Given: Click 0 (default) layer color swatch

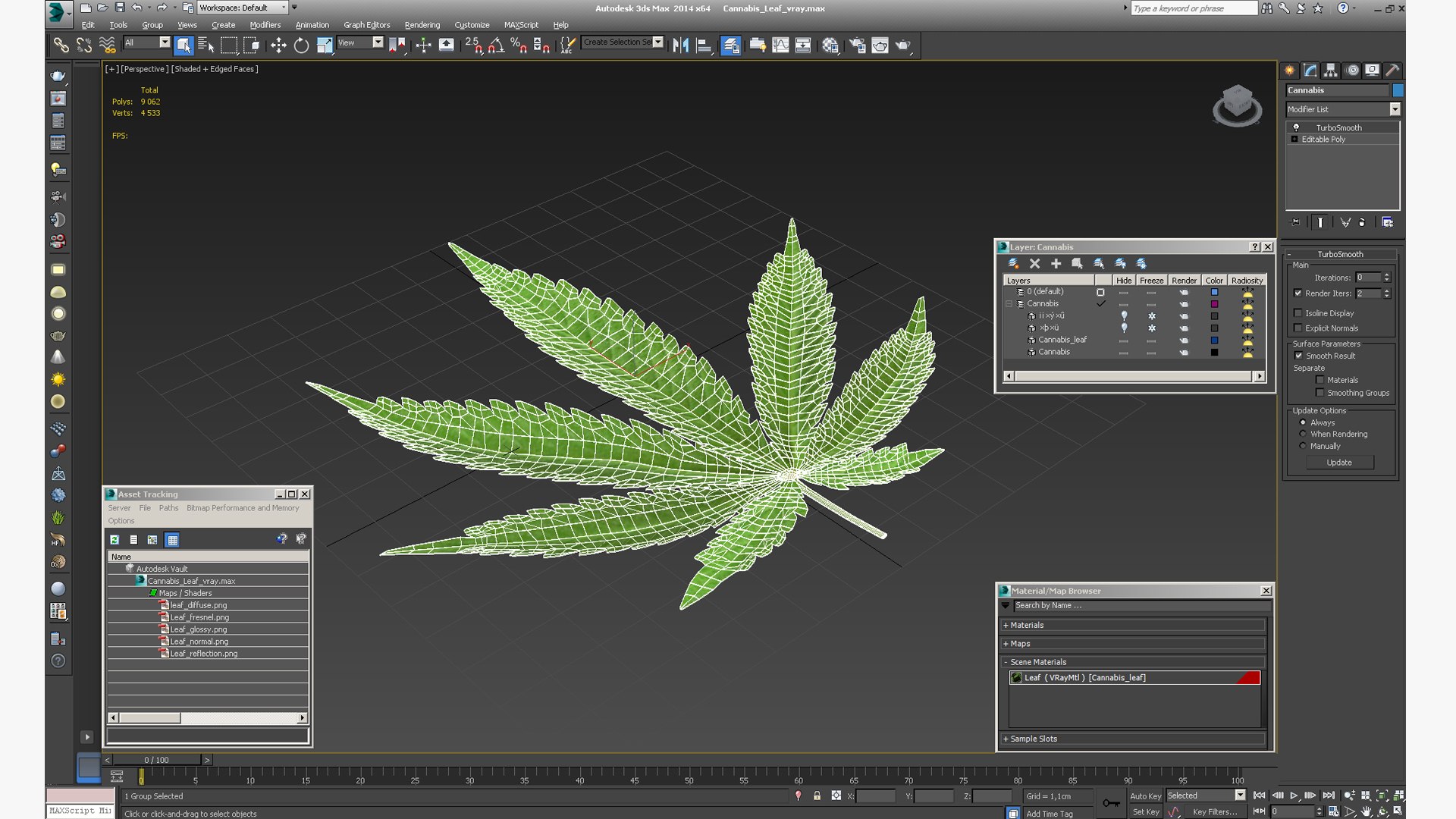Looking at the screenshot, I should 1214,291.
